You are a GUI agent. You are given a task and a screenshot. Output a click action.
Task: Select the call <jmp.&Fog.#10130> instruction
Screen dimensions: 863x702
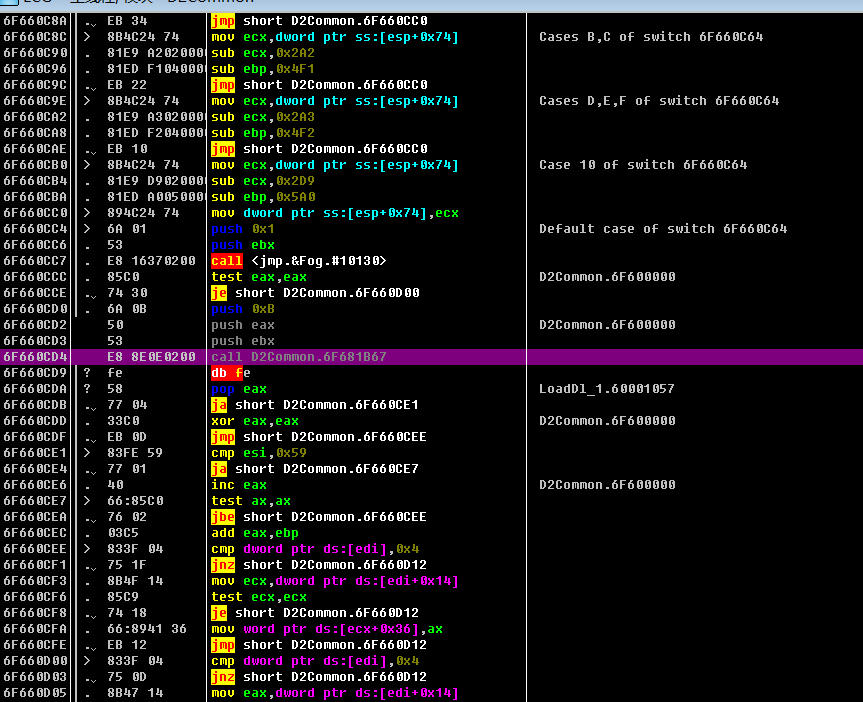(298, 261)
